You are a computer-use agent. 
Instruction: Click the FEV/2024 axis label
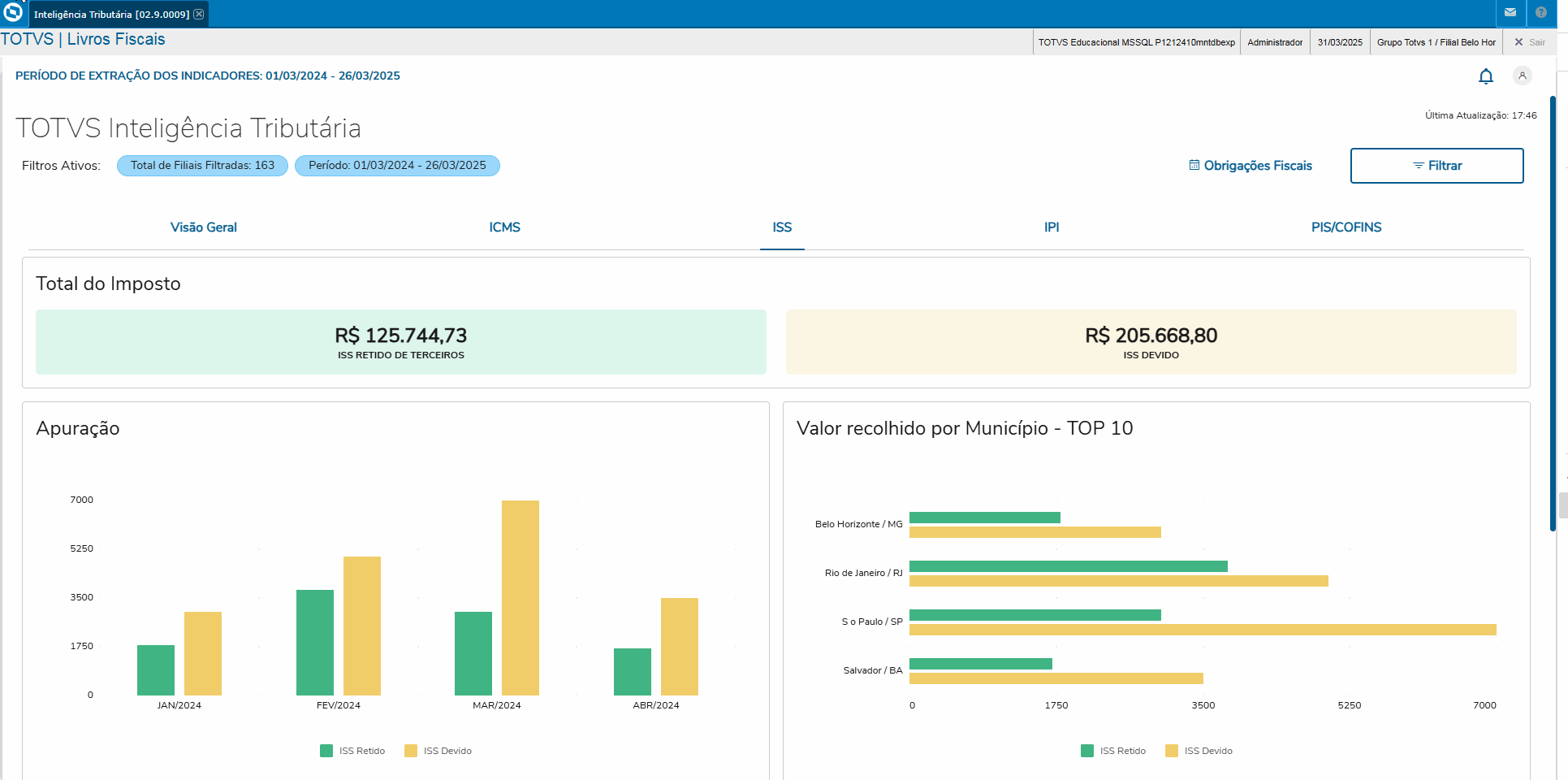point(339,705)
